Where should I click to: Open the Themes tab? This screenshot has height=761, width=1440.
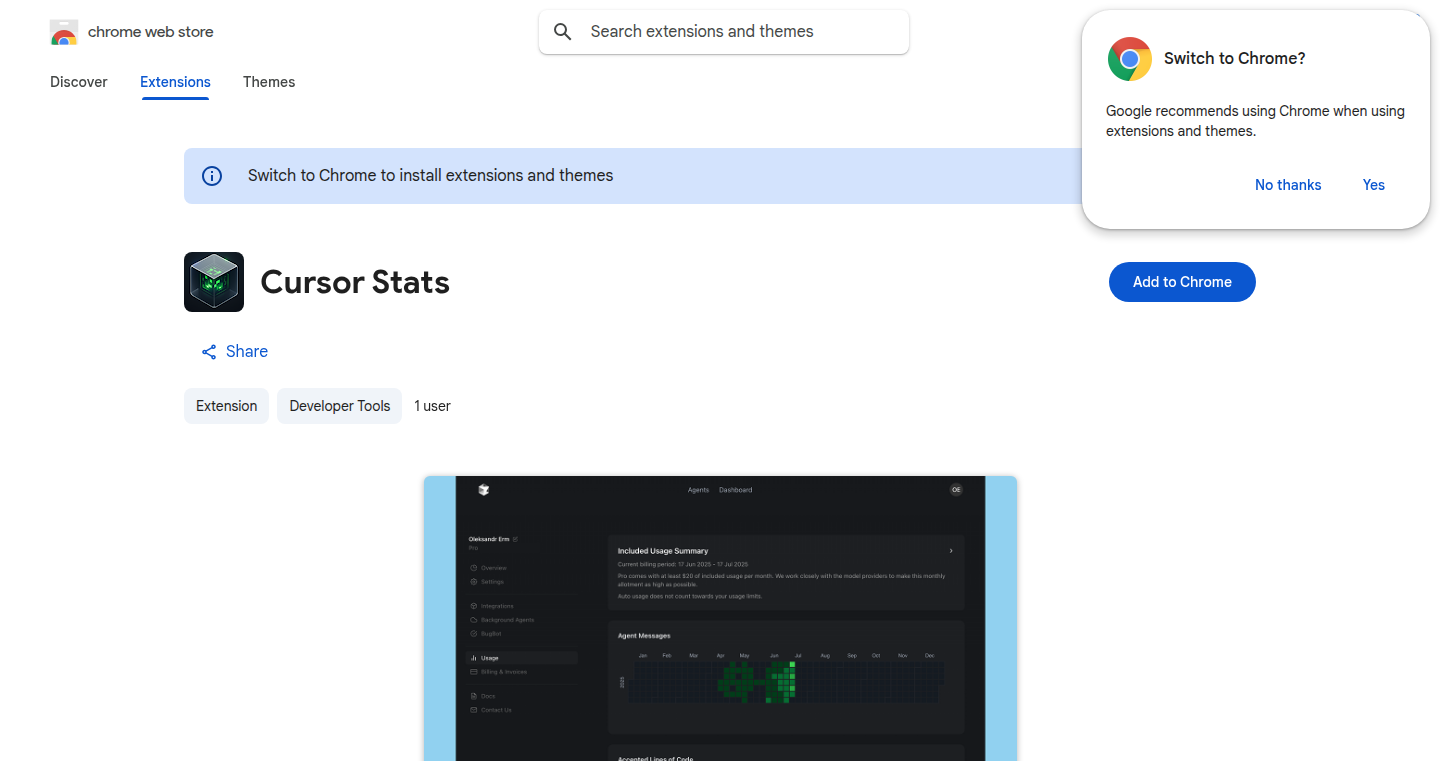[x=269, y=82]
